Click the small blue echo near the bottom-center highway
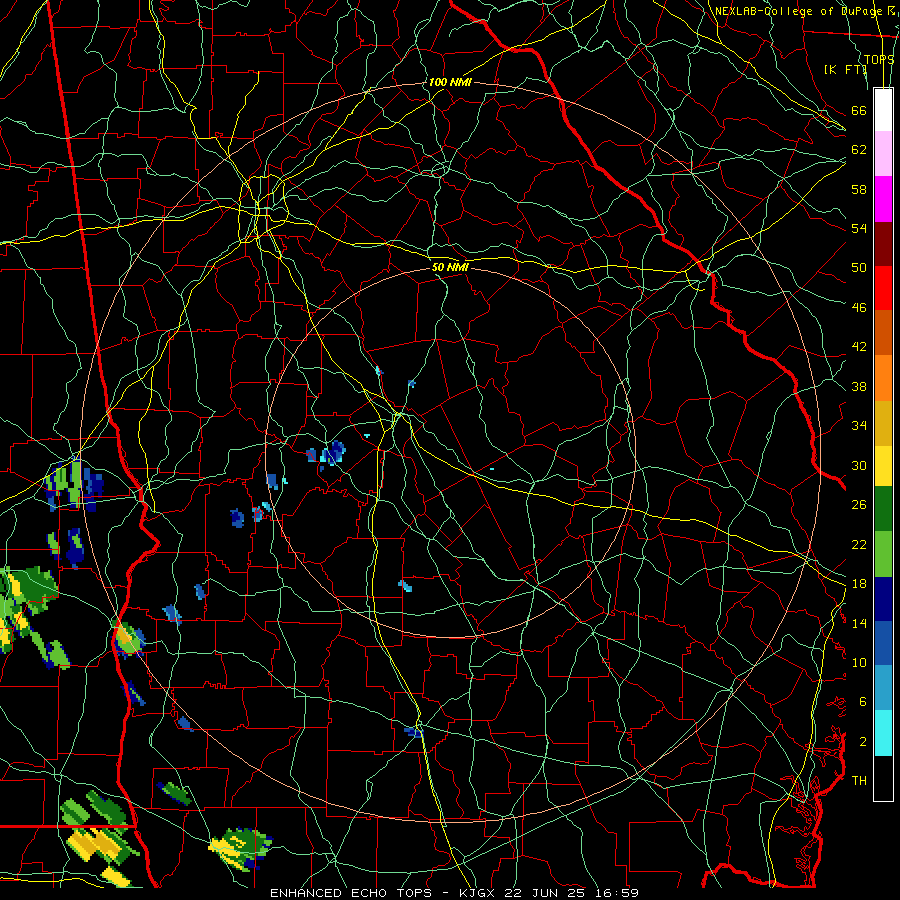Image resolution: width=900 pixels, height=900 pixels. coord(414,732)
